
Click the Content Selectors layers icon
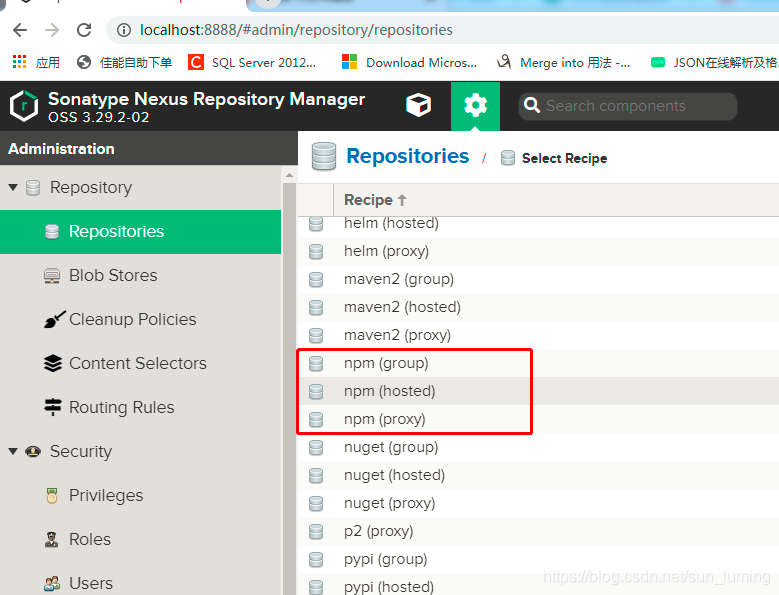point(53,363)
